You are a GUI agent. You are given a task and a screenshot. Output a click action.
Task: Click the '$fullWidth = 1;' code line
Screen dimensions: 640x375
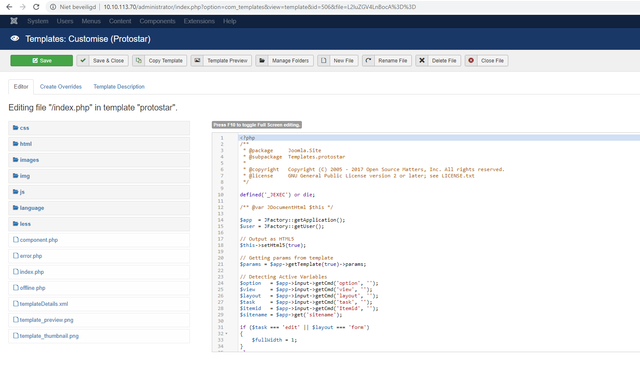[274, 339]
